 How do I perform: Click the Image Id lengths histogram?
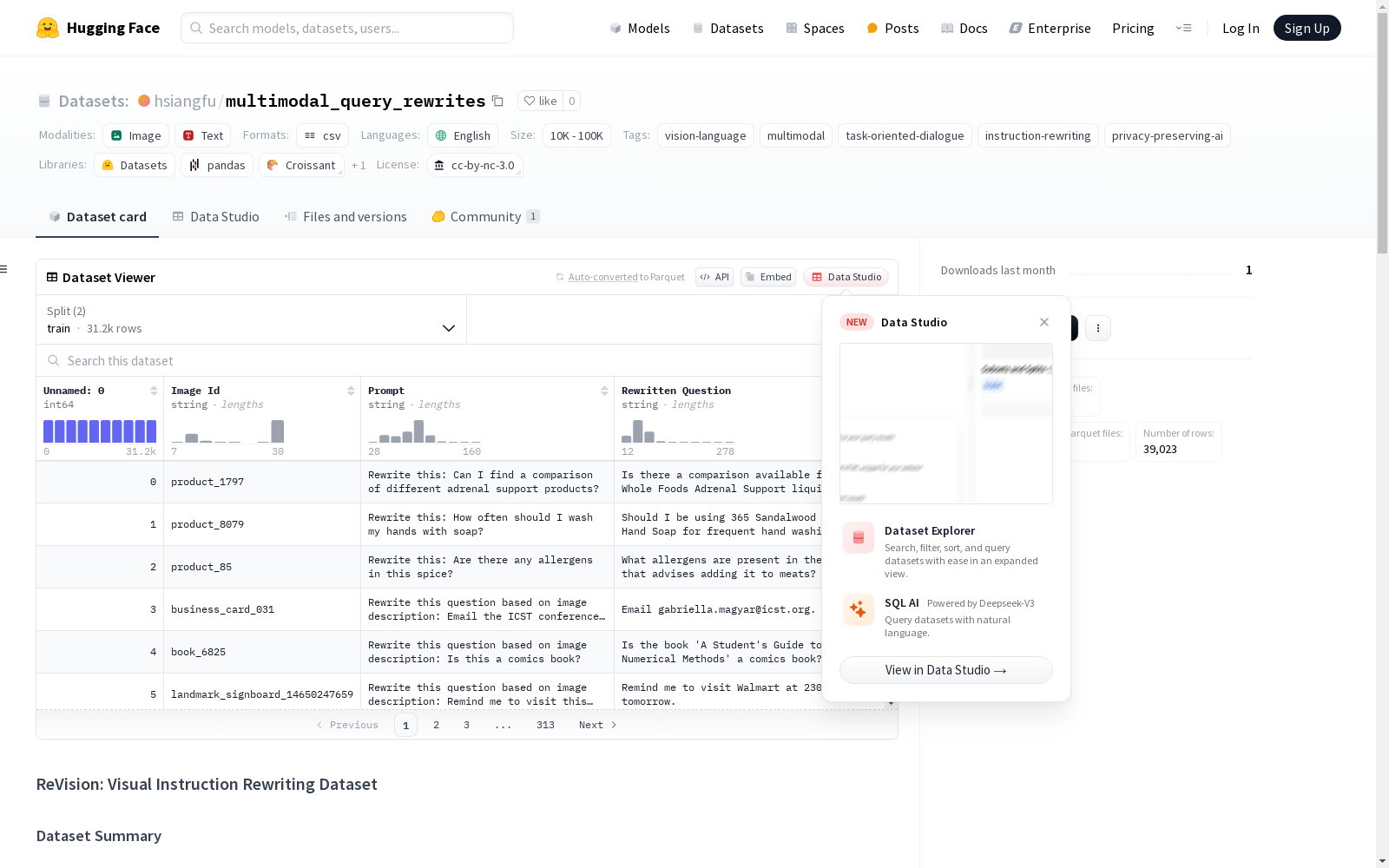[x=227, y=431]
